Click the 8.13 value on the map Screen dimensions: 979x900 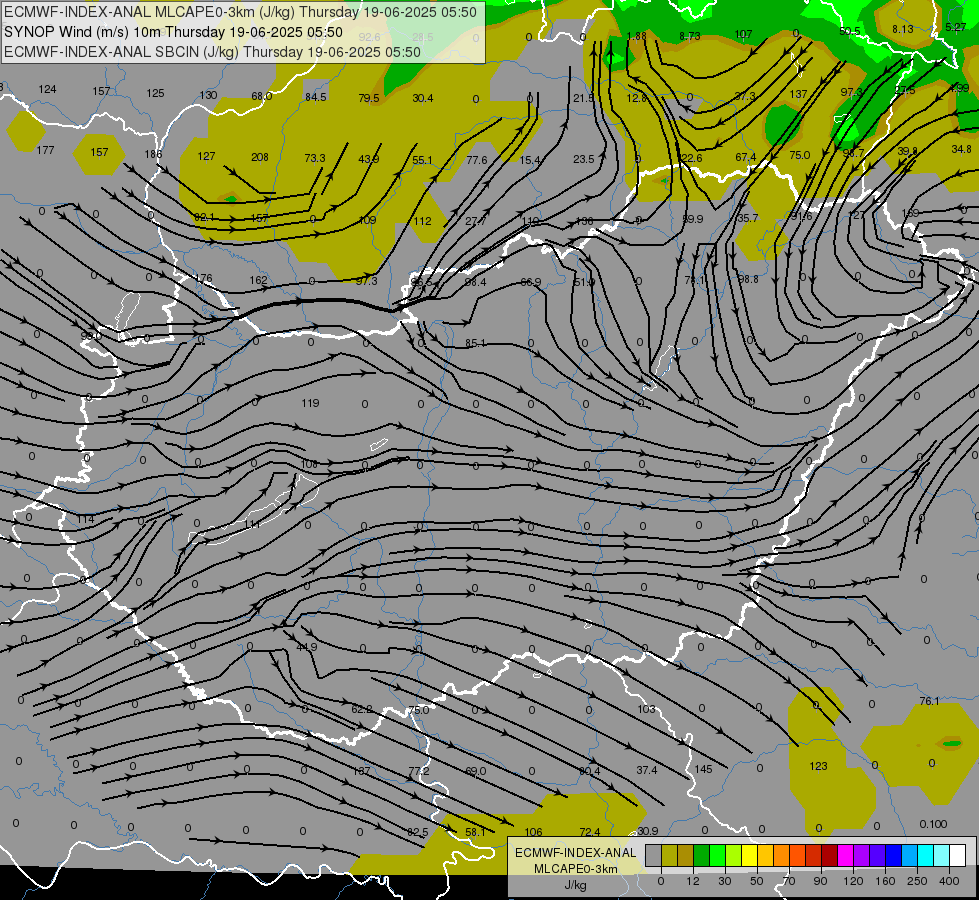click(902, 29)
